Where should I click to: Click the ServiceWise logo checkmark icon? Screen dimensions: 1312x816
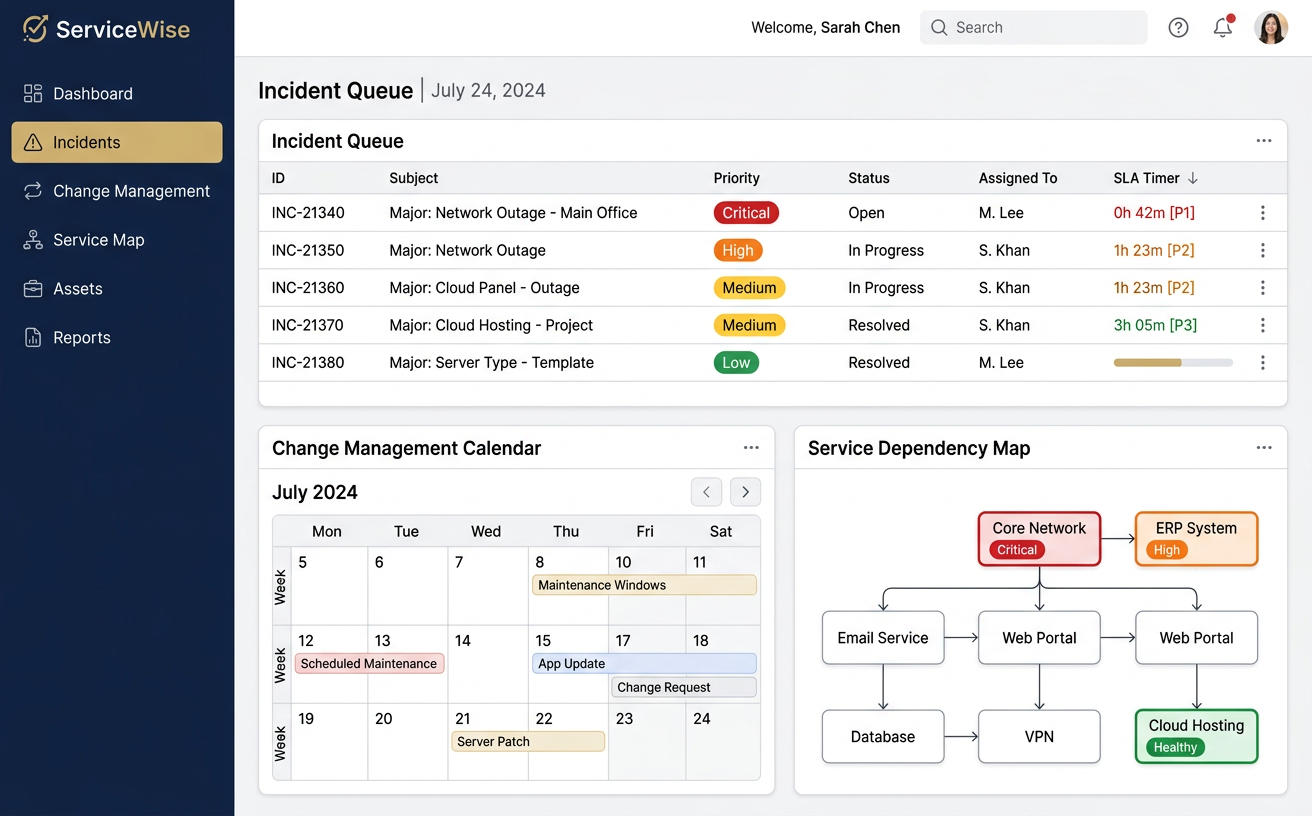(x=35, y=29)
